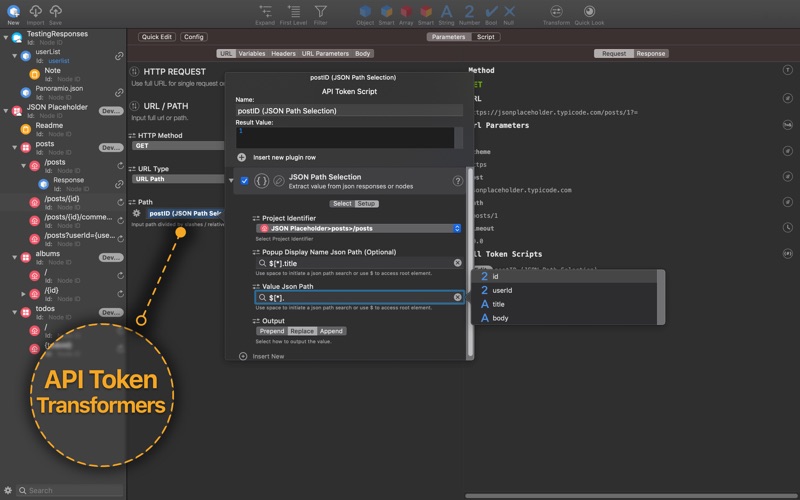Image resolution: width=800 pixels, height=500 pixels.
Task: Collapse the albums group node
Action: click(15, 258)
